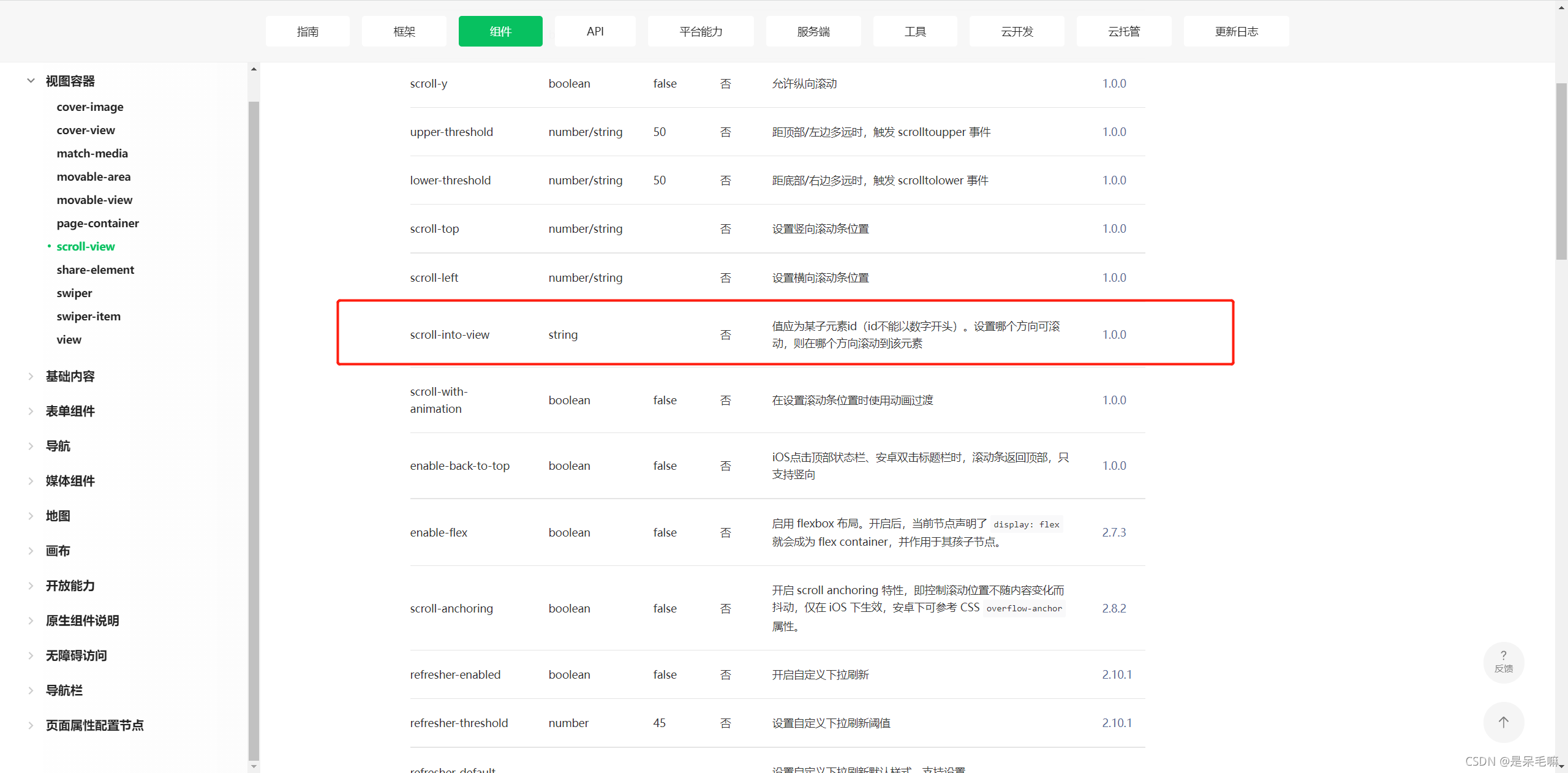The height and width of the screenshot is (773, 1568).
Task: Expand the 媒体组件 section
Action: click(70, 481)
